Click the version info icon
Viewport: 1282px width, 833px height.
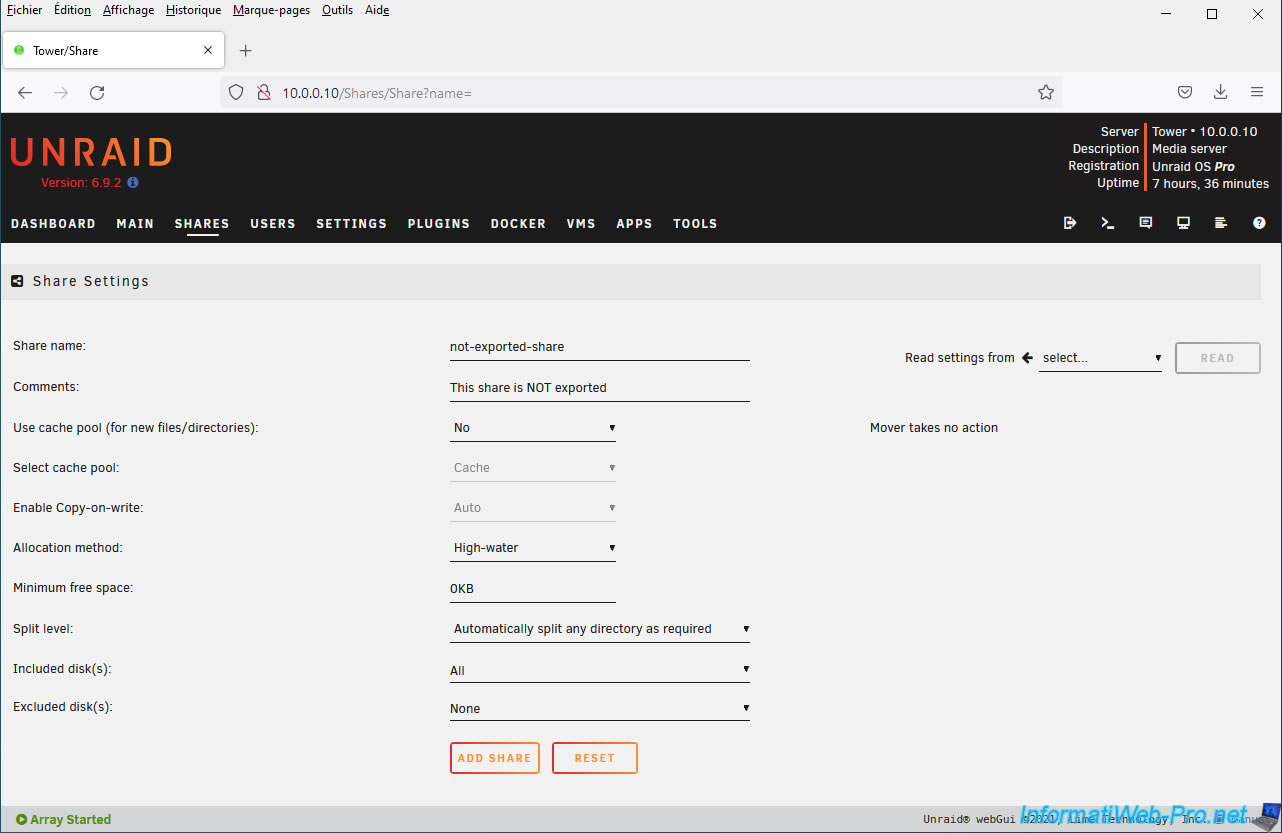[133, 183]
